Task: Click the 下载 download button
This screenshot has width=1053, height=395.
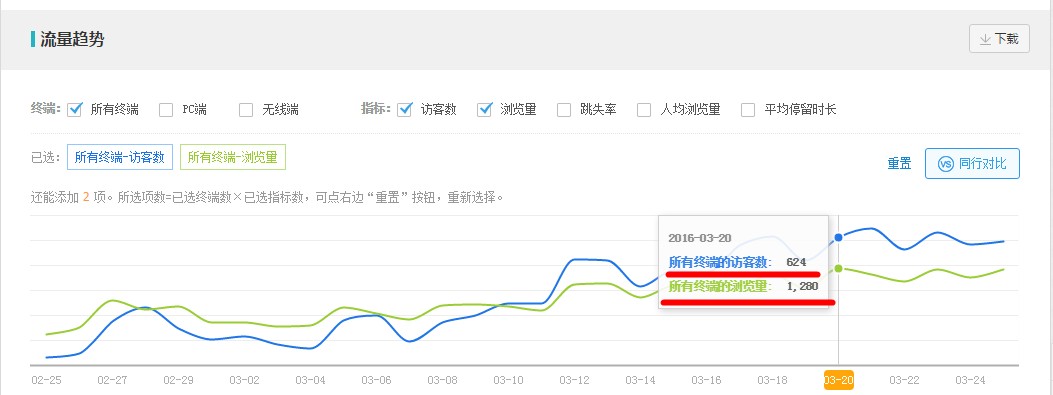Action: [x=999, y=39]
